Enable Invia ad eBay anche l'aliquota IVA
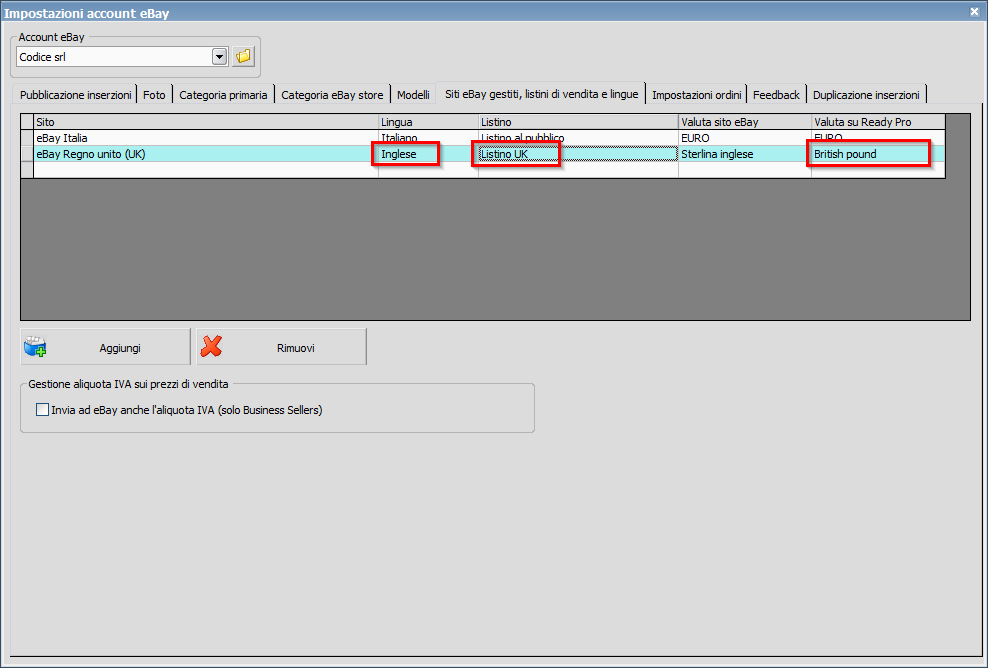This screenshot has width=988, height=668. (x=42, y=410)
